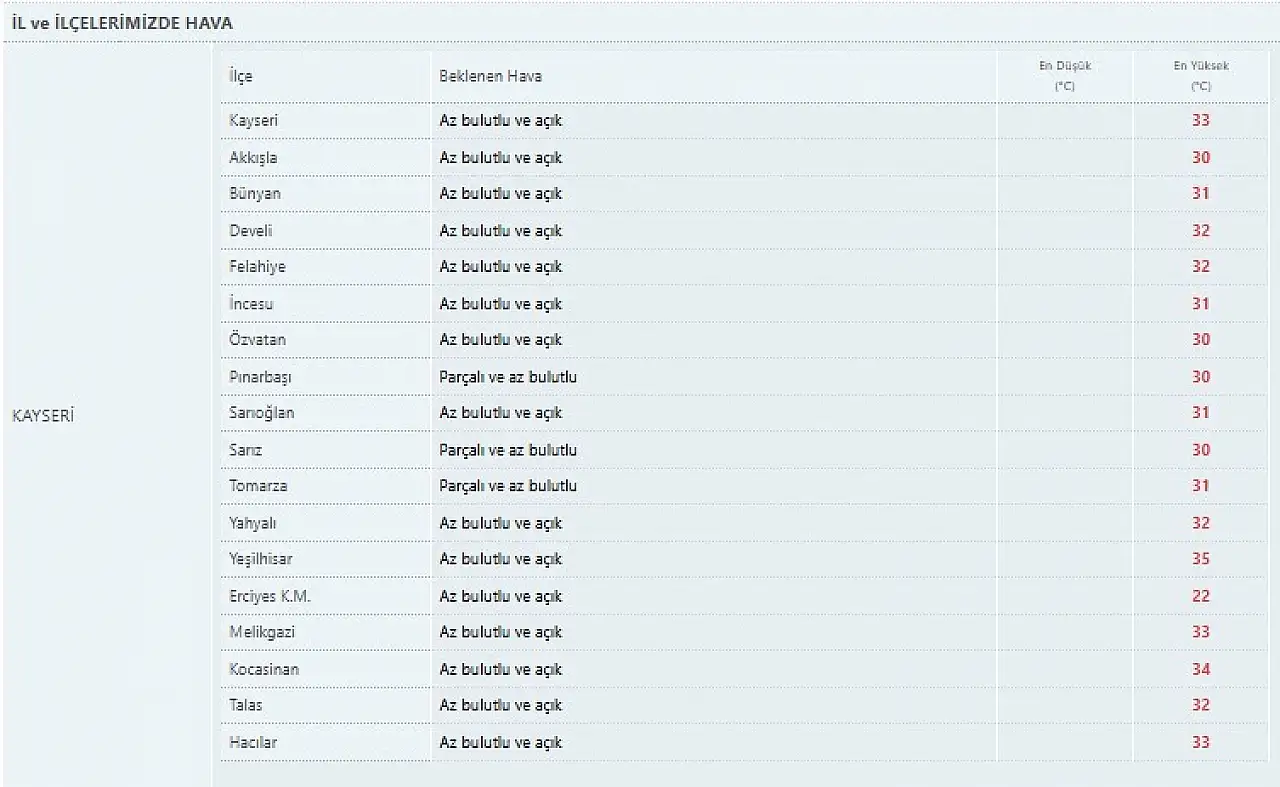Click Kocasinan's high temperature 34
Screen dimensions: 1280x787
click(1201, 669)
